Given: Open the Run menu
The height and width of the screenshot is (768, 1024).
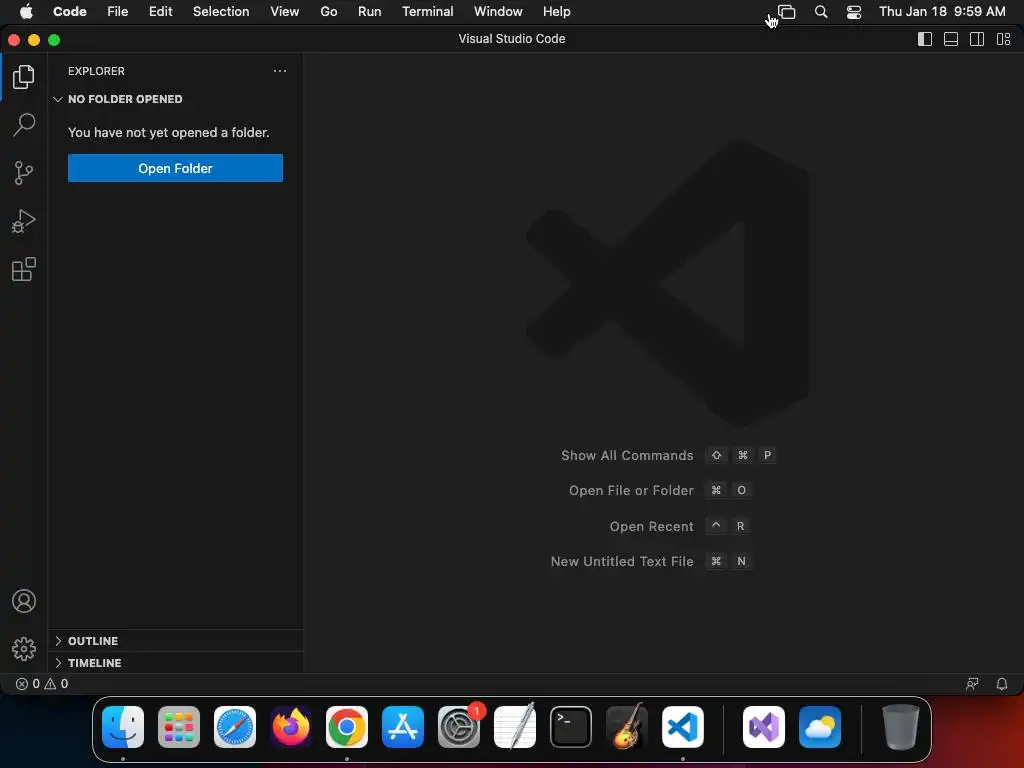Looking at the screenshot, I should point(370,12).
